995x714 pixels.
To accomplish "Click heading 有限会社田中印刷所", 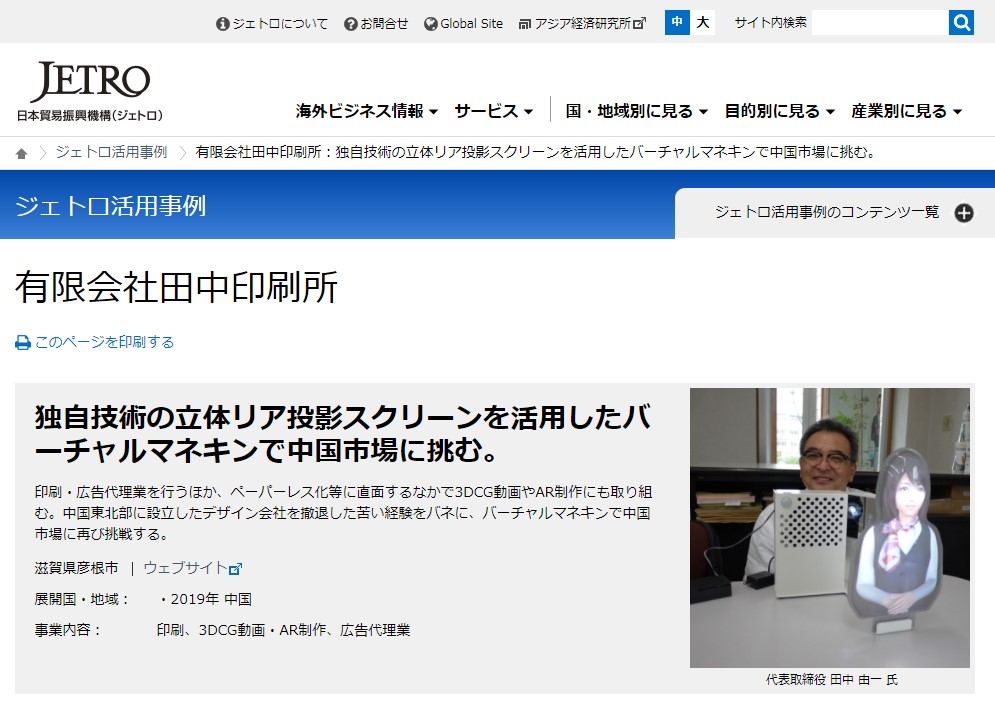I will click(x=176, y=288).
